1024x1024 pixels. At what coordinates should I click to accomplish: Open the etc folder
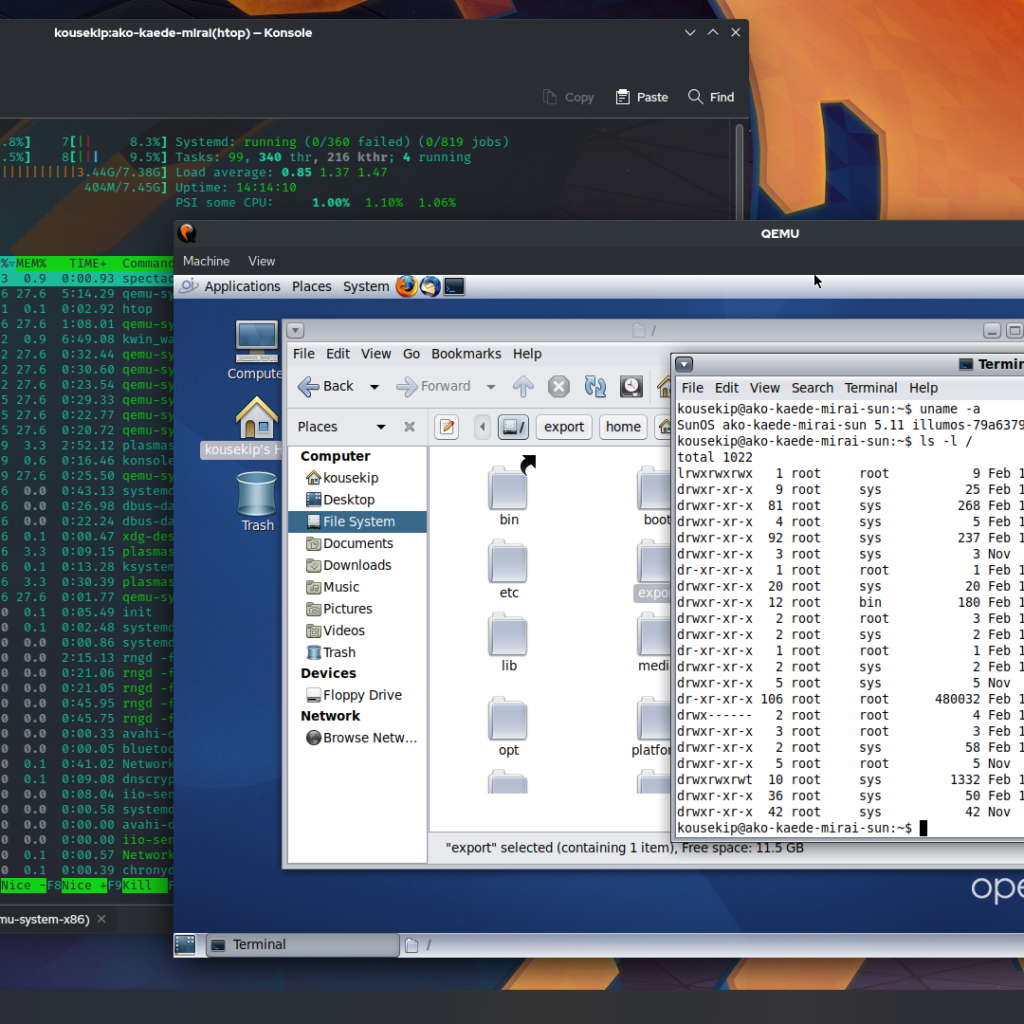tap(509, 568)
